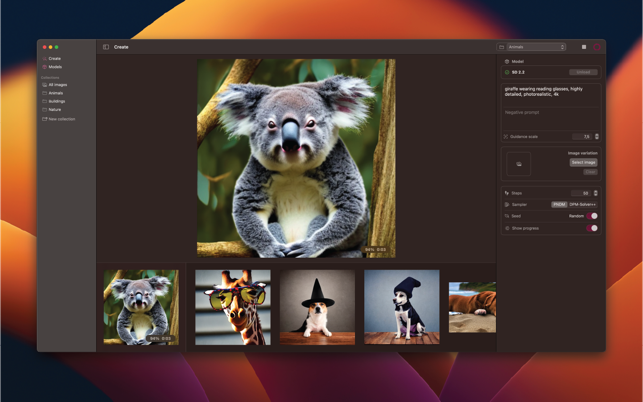Adjust the Steps stepper arrows
The image size is (643, 402).
tap(595, 193)
